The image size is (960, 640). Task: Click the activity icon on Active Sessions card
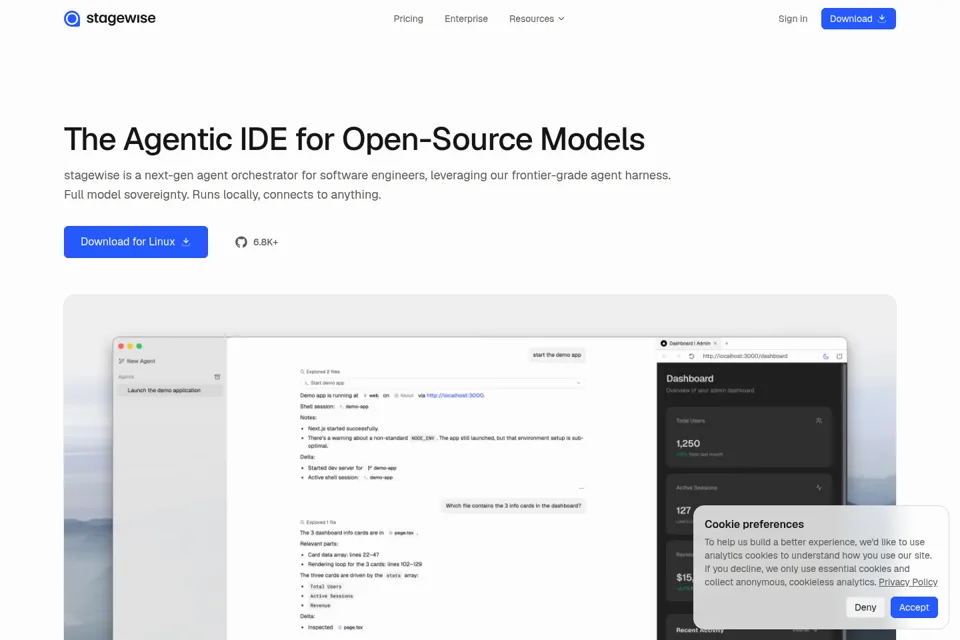tap(819, 488)
